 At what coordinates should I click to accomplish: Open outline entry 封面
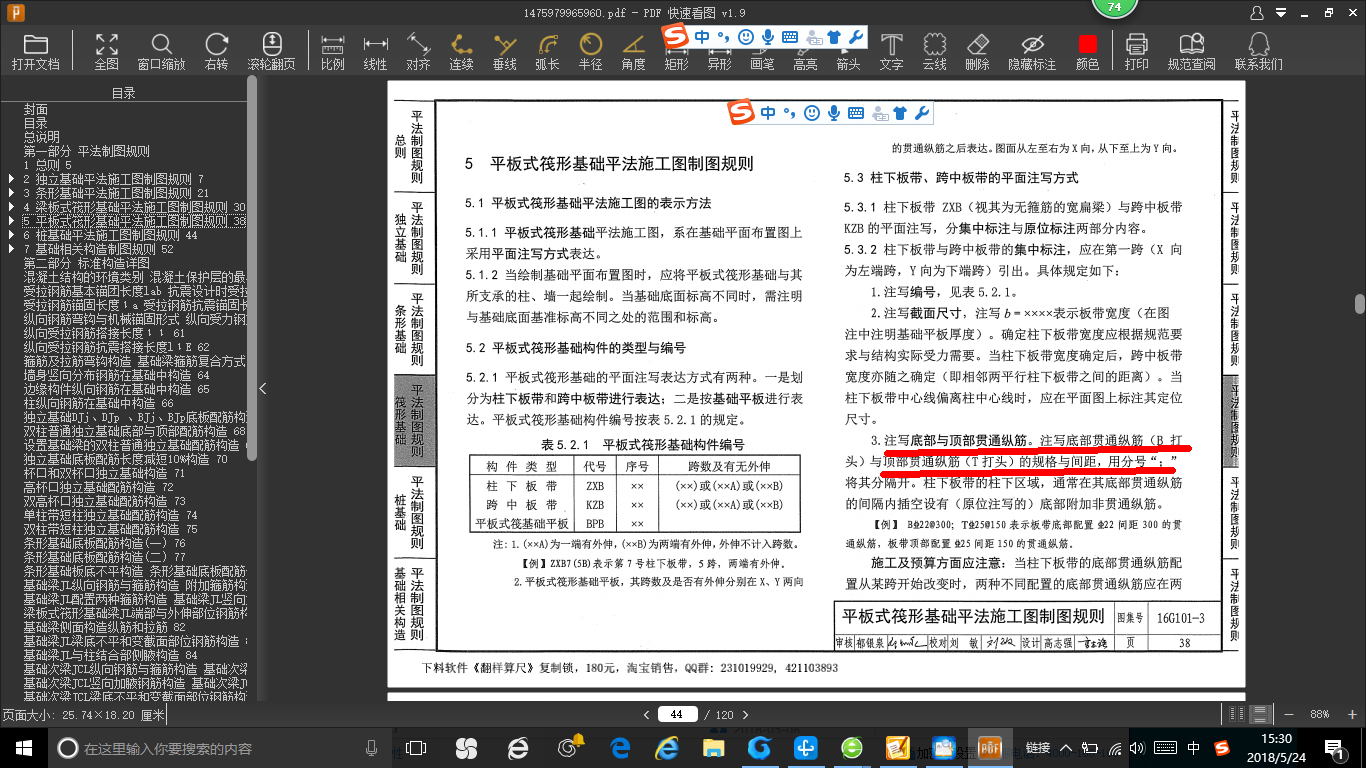(36, 109)
